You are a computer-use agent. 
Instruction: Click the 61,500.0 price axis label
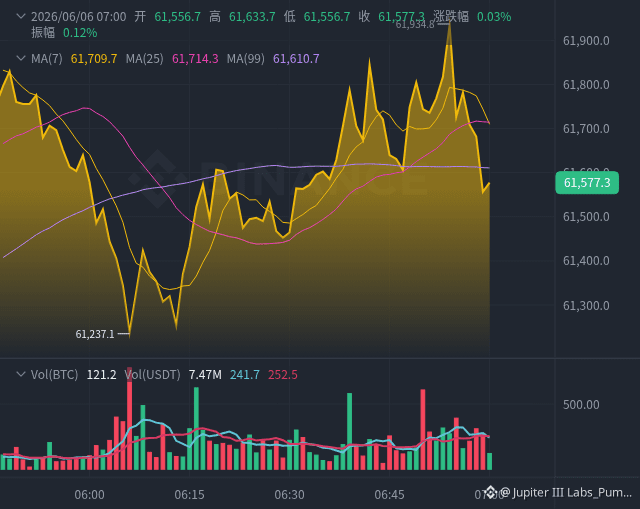586,217
